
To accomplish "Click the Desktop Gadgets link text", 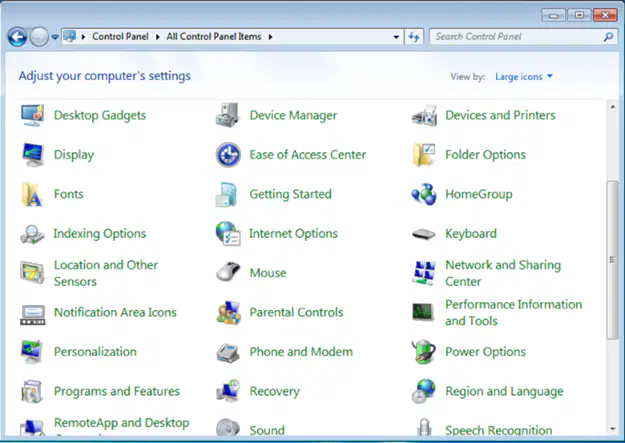I will tap(100, 116).
